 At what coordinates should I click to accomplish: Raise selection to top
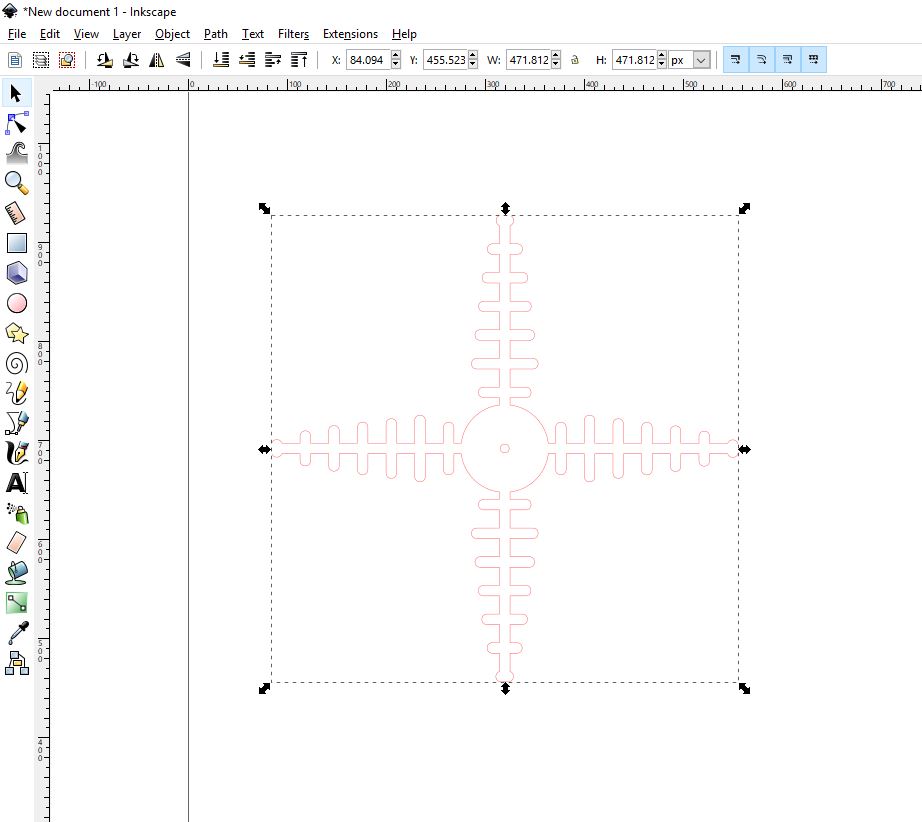point(299,59)
